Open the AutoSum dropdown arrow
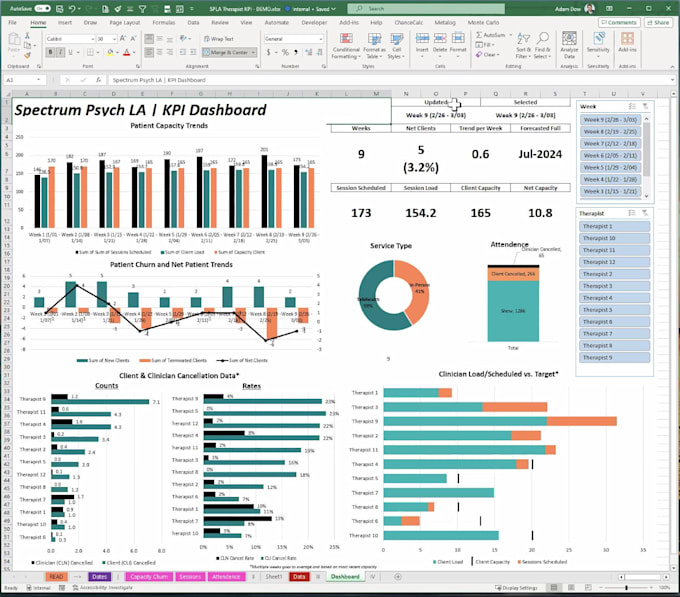 pos(510,35)
